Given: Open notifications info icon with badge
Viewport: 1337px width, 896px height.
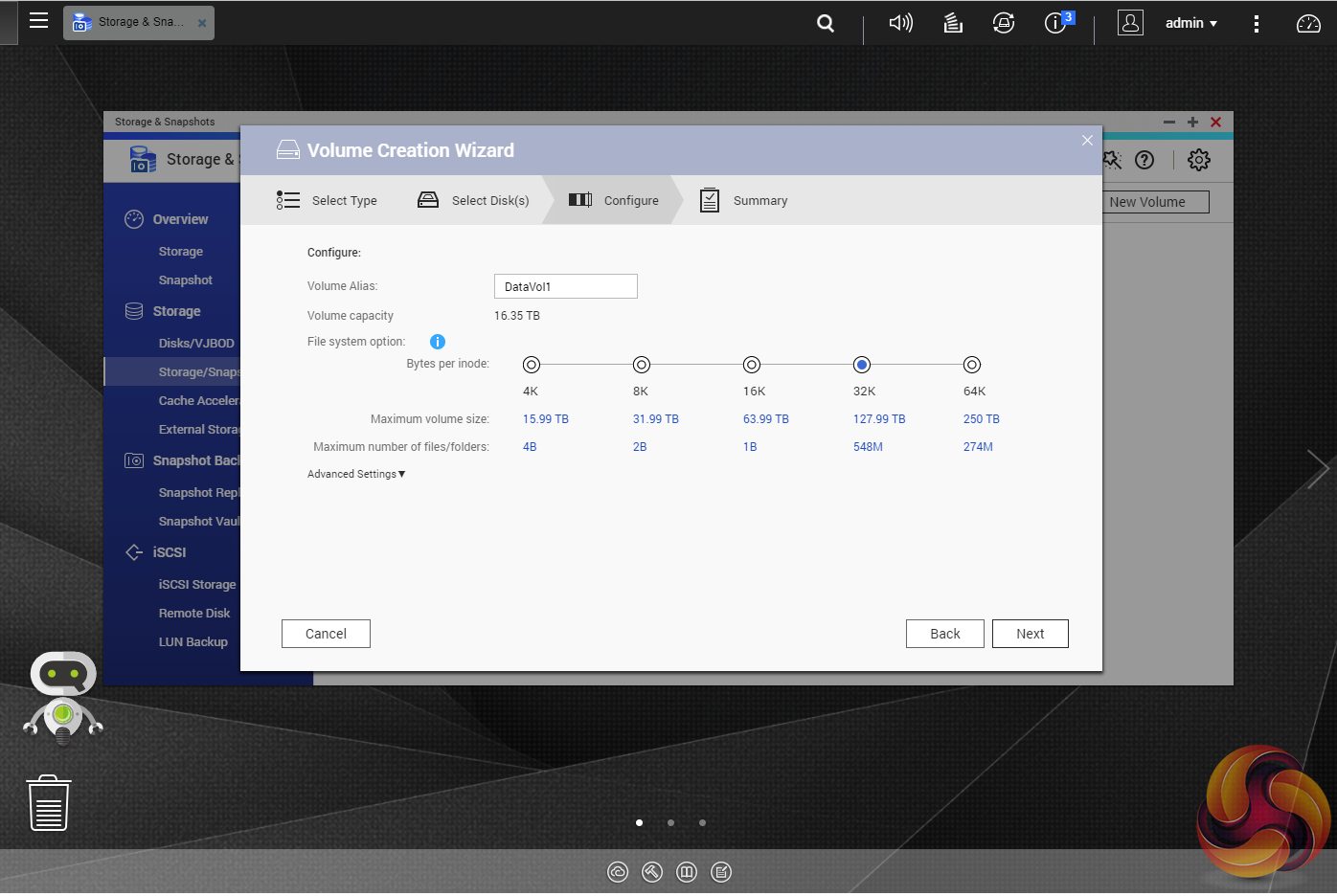Looking at the screenshot, I should tap(1055, 23).
